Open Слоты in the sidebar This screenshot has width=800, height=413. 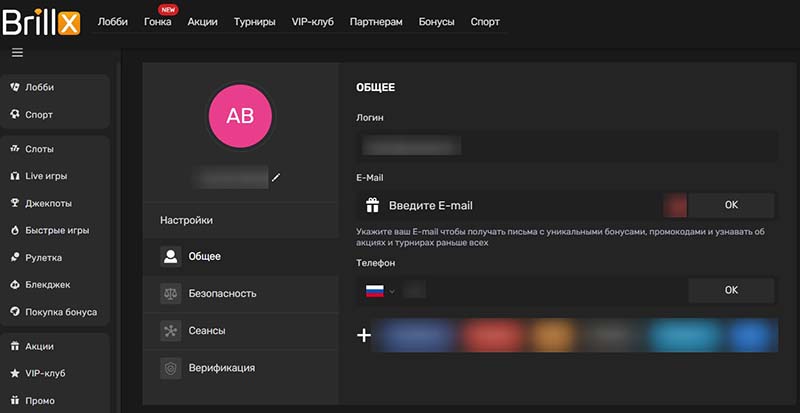click(40, 149)
